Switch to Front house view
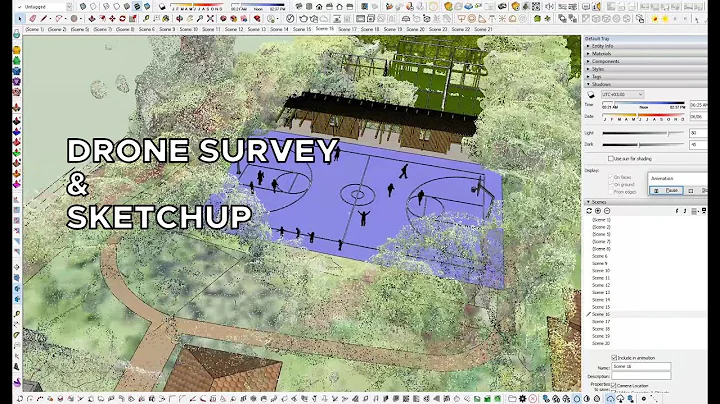This screenshot has height=404, width=720. tap(319, 6)
